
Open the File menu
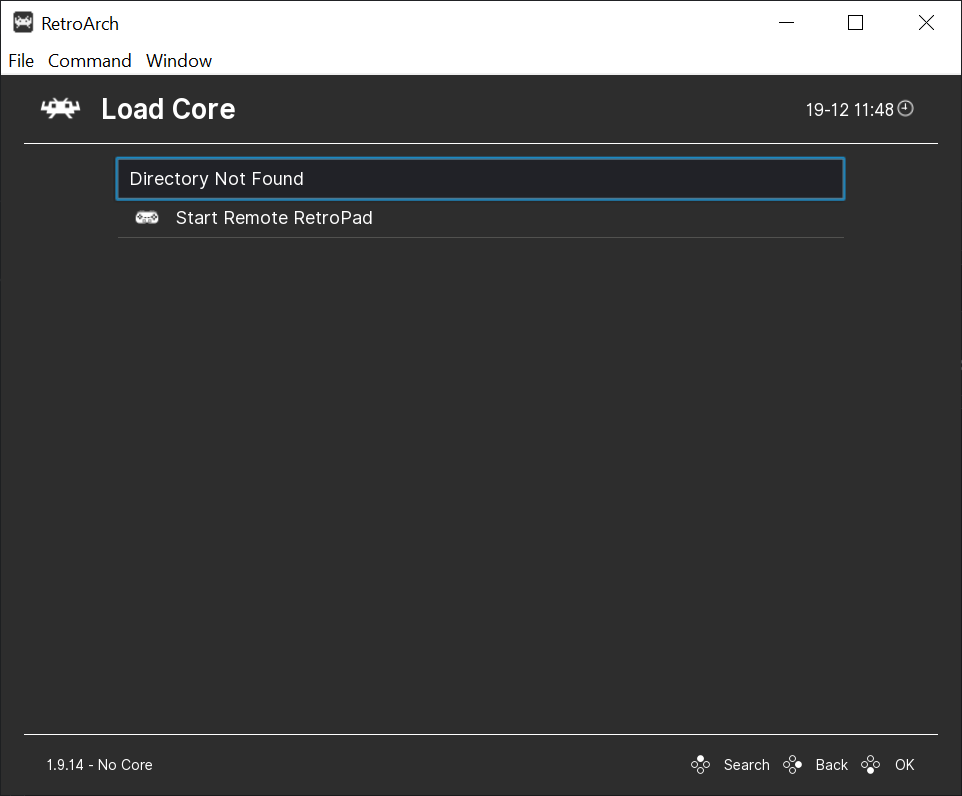tap(20, 60)
